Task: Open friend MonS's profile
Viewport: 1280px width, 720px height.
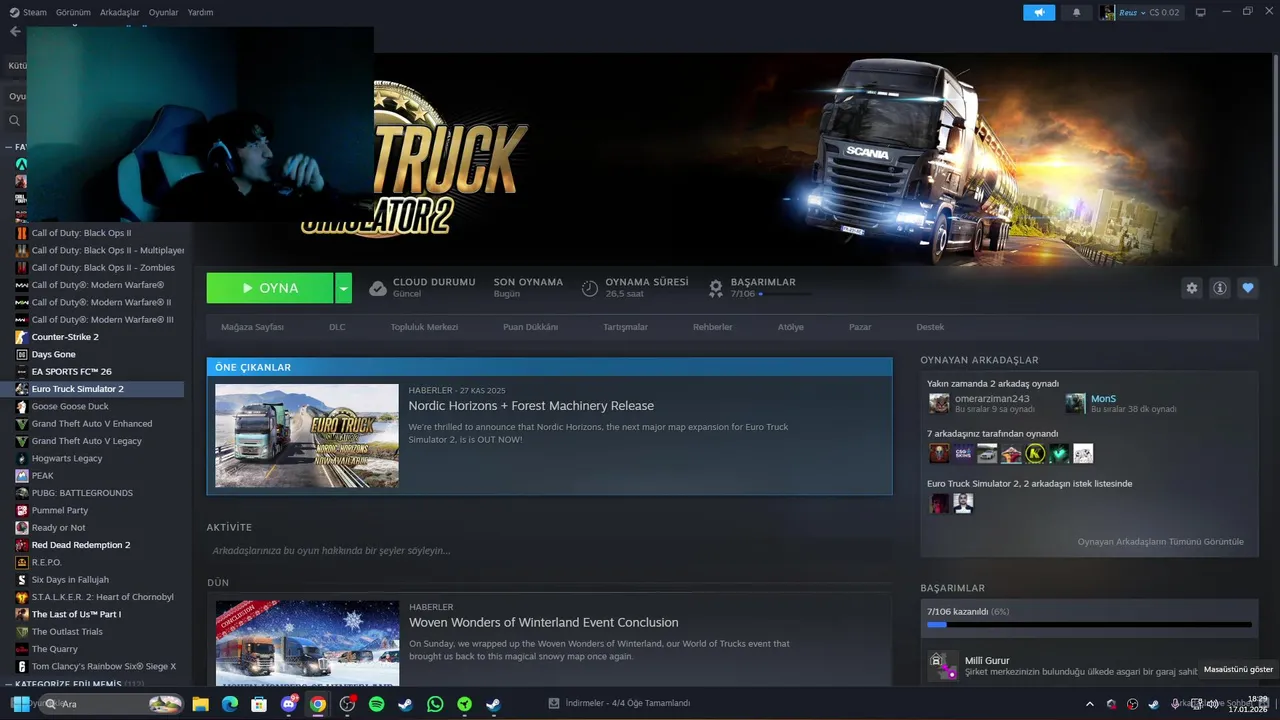Action: click(x=1103, y=399)
